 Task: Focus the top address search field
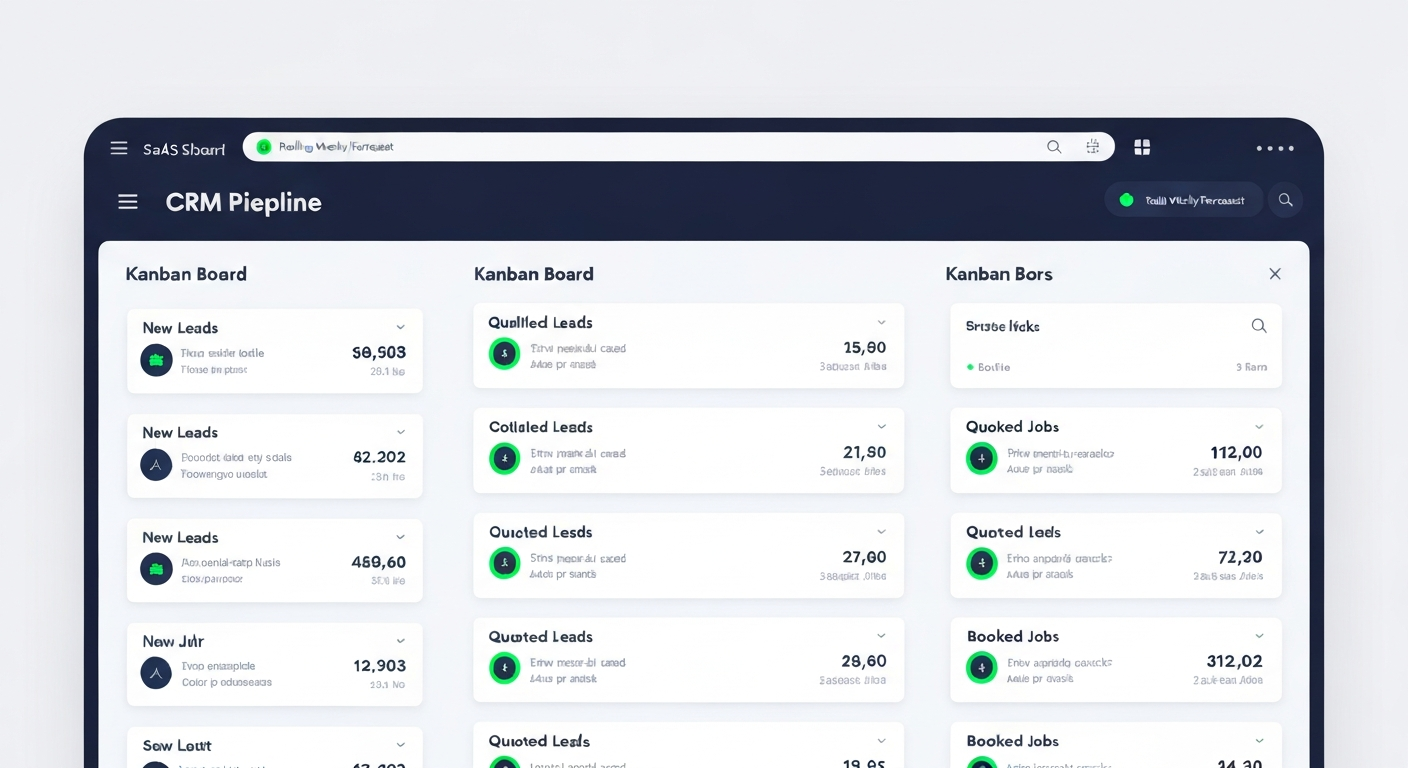pos(679,147)
